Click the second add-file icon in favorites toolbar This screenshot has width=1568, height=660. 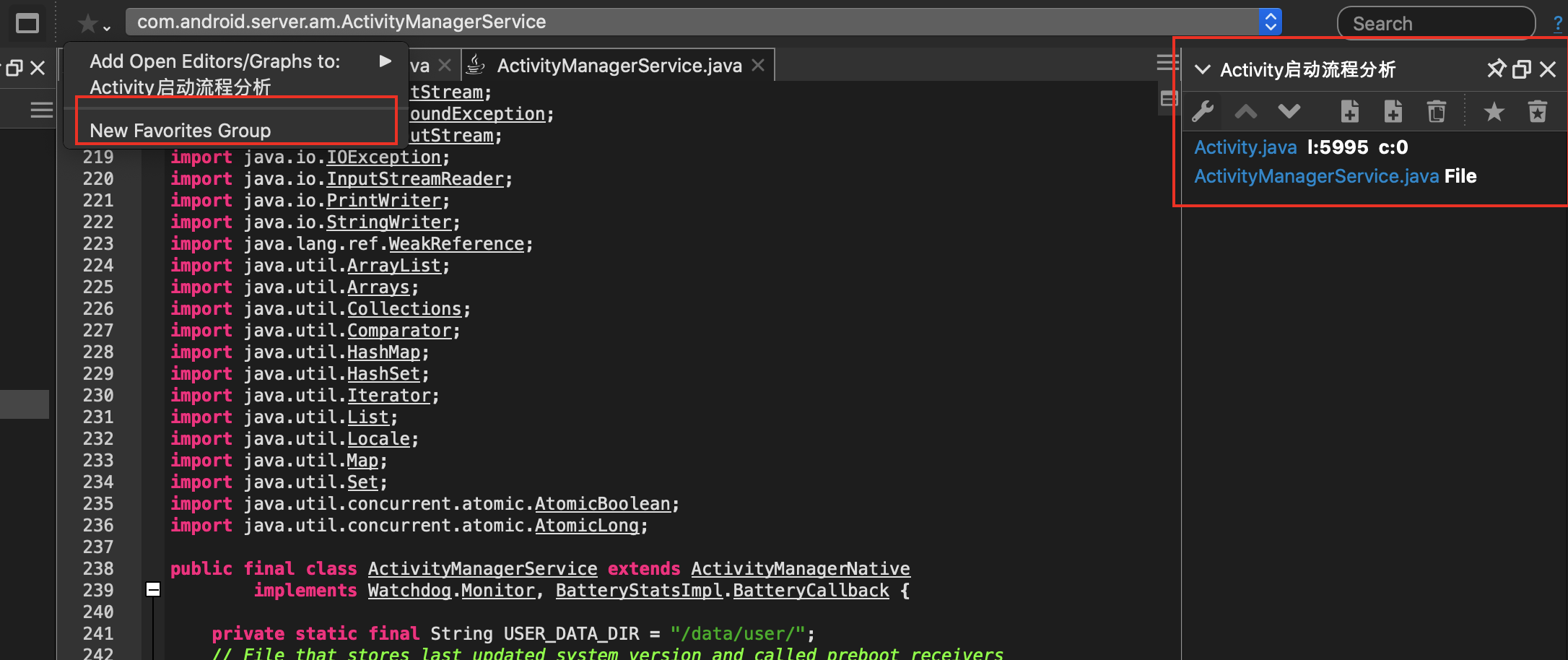tap(1393, 111)
